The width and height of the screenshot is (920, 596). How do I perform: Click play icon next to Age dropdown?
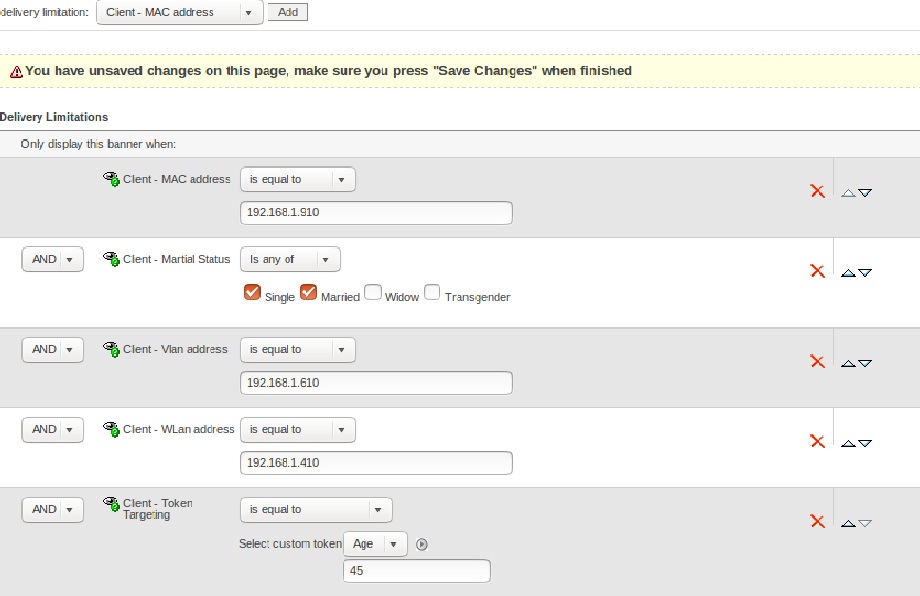pos(422,545)
